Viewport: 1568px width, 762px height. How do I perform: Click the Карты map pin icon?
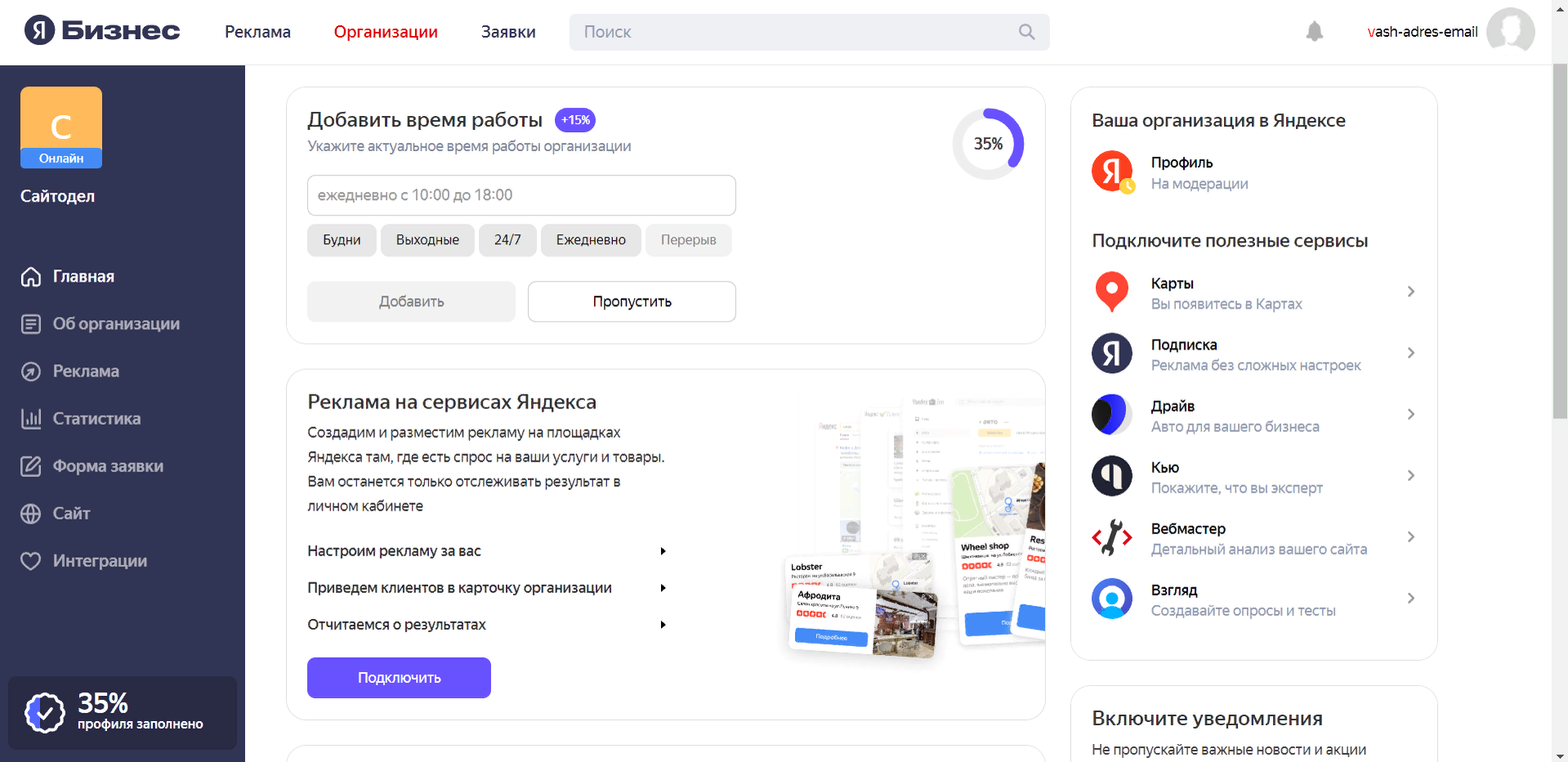point(1112,292)
